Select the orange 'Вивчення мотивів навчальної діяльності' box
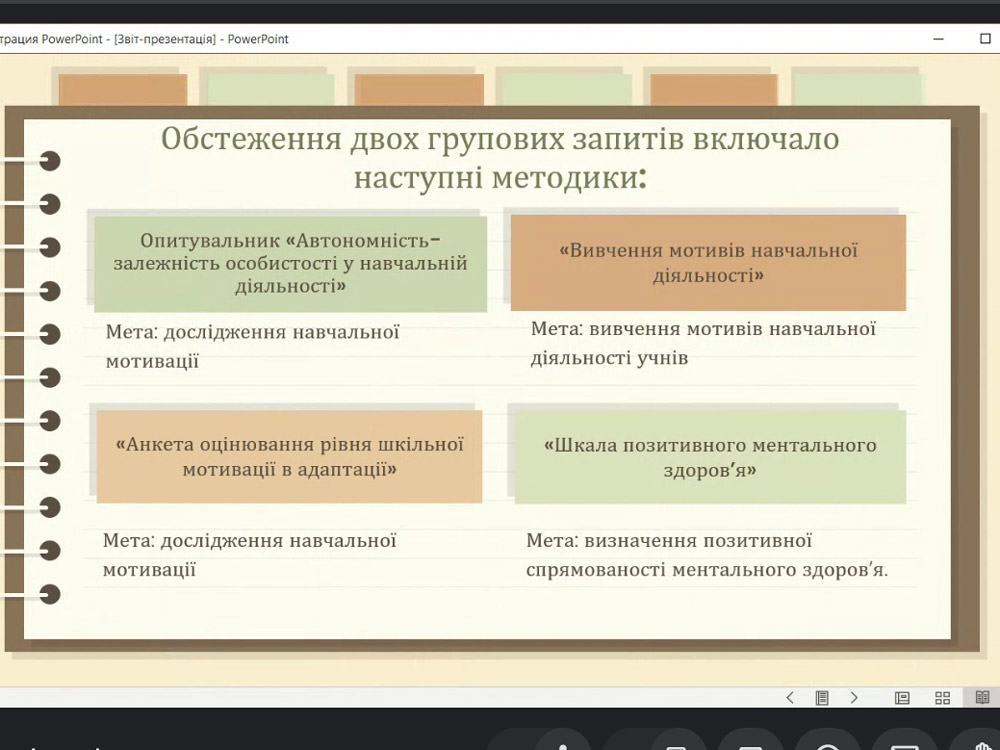Viewport: 1000px width, 750px height. tap(708, 262)
